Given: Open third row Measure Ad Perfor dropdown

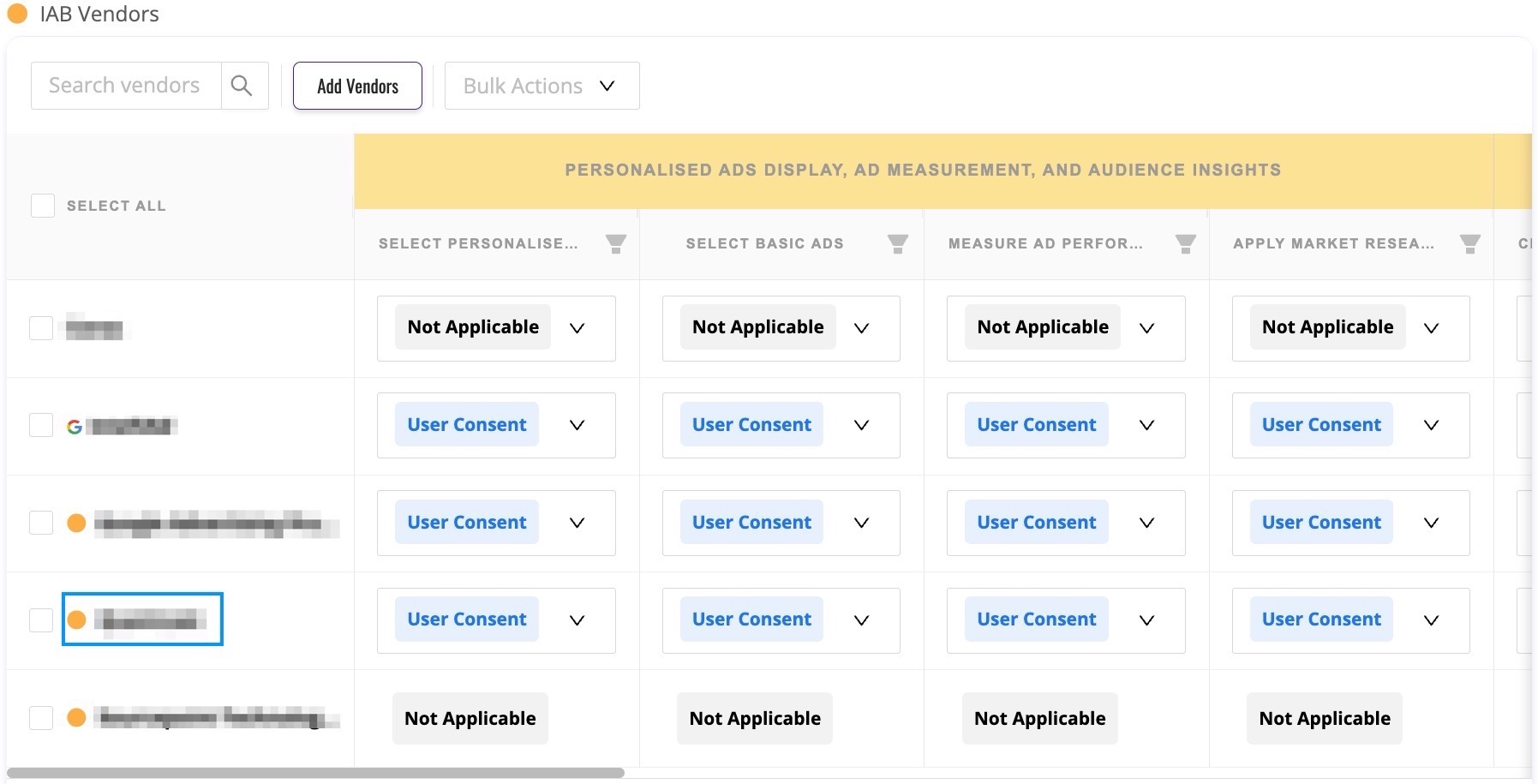Looking at the screenshot, I should (x=1066, y=523).
